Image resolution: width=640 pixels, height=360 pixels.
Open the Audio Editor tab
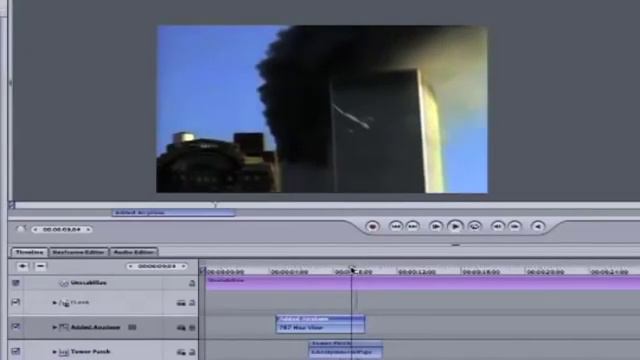(x=133, y=252)
